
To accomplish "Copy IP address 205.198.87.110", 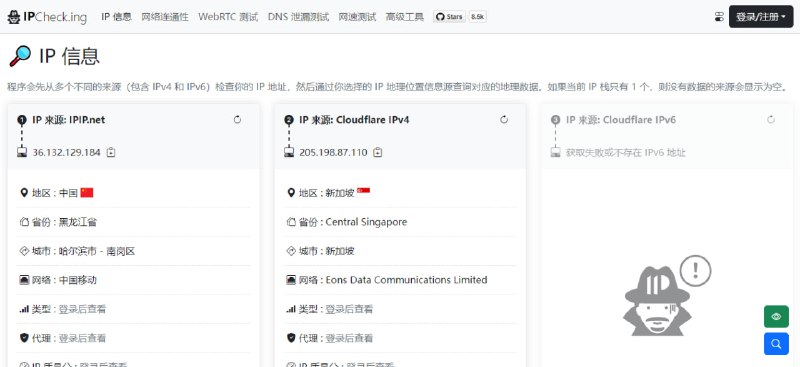I will [x=378, y=152].
